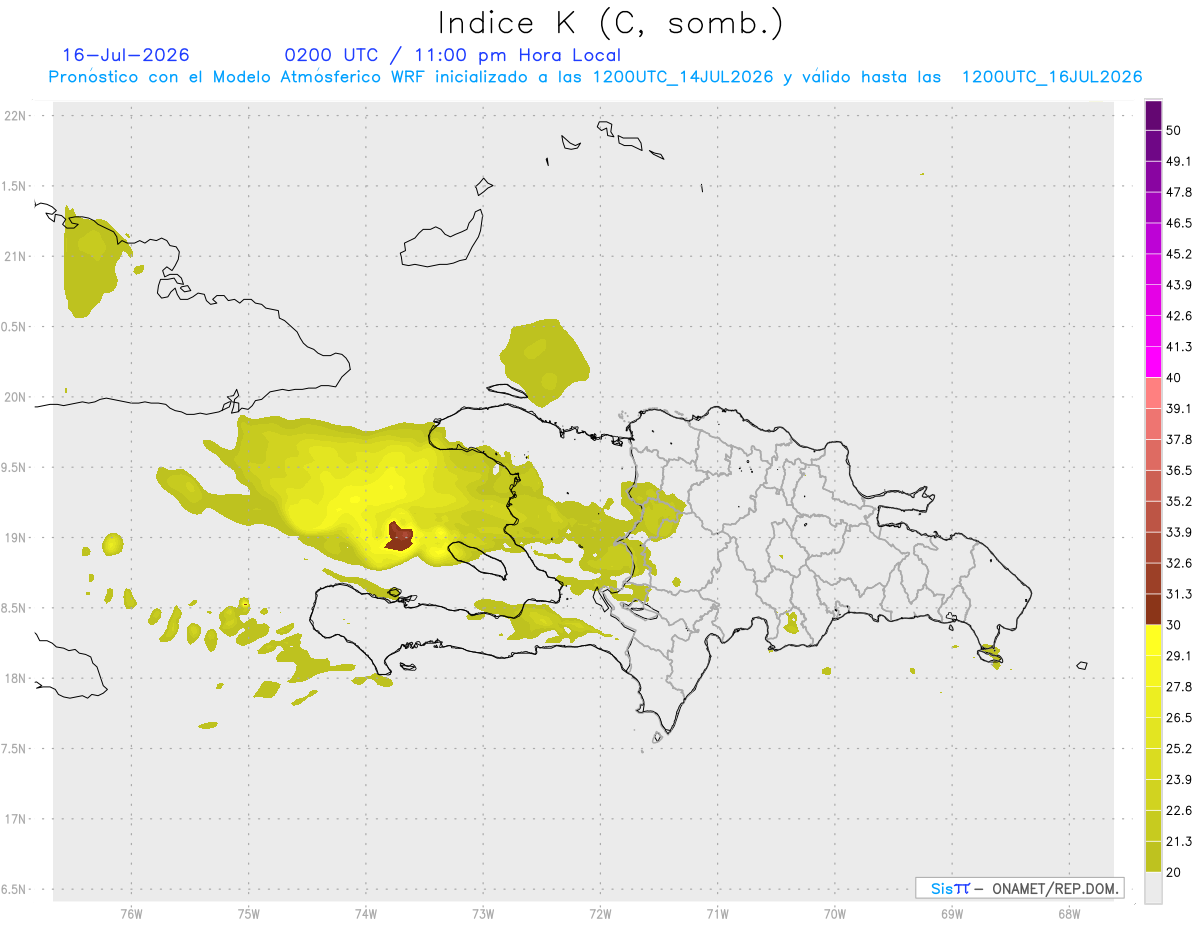This screenshot has height=927, width=1200.
Task: Click the gray legend segment below 20
Action: click(x=1154, y=887)
